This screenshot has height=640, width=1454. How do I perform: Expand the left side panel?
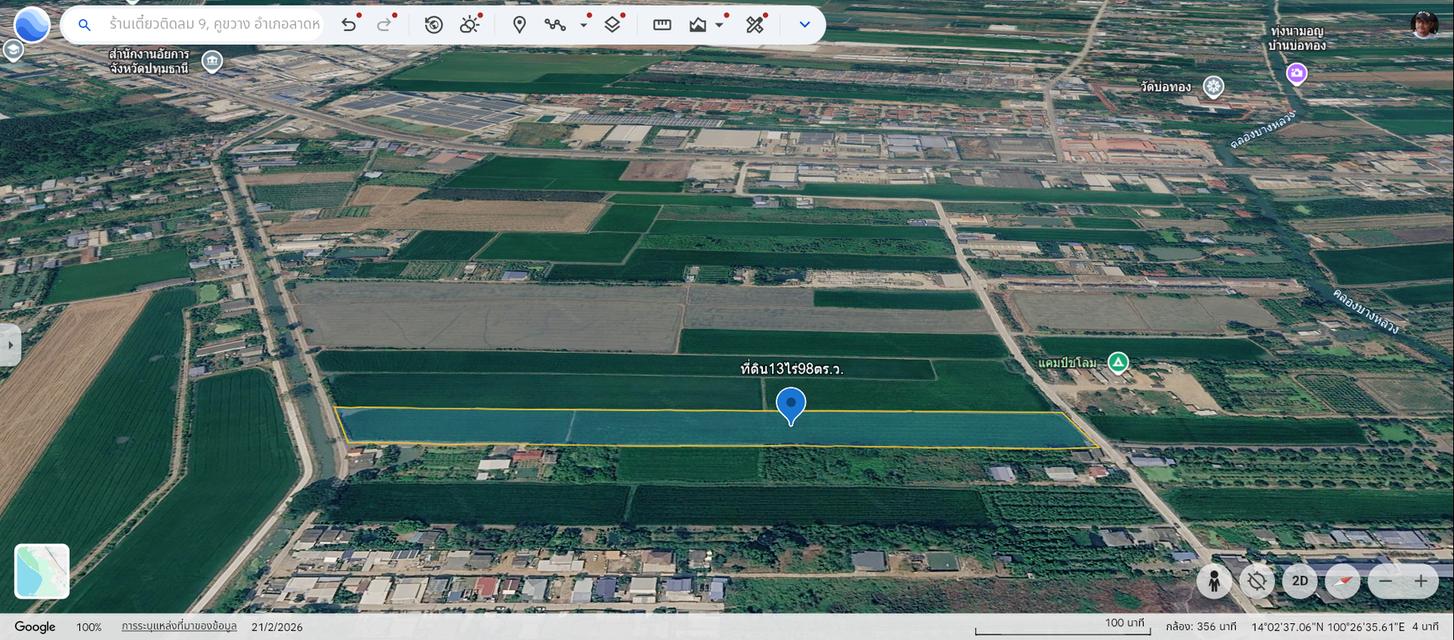pos(10,345)
